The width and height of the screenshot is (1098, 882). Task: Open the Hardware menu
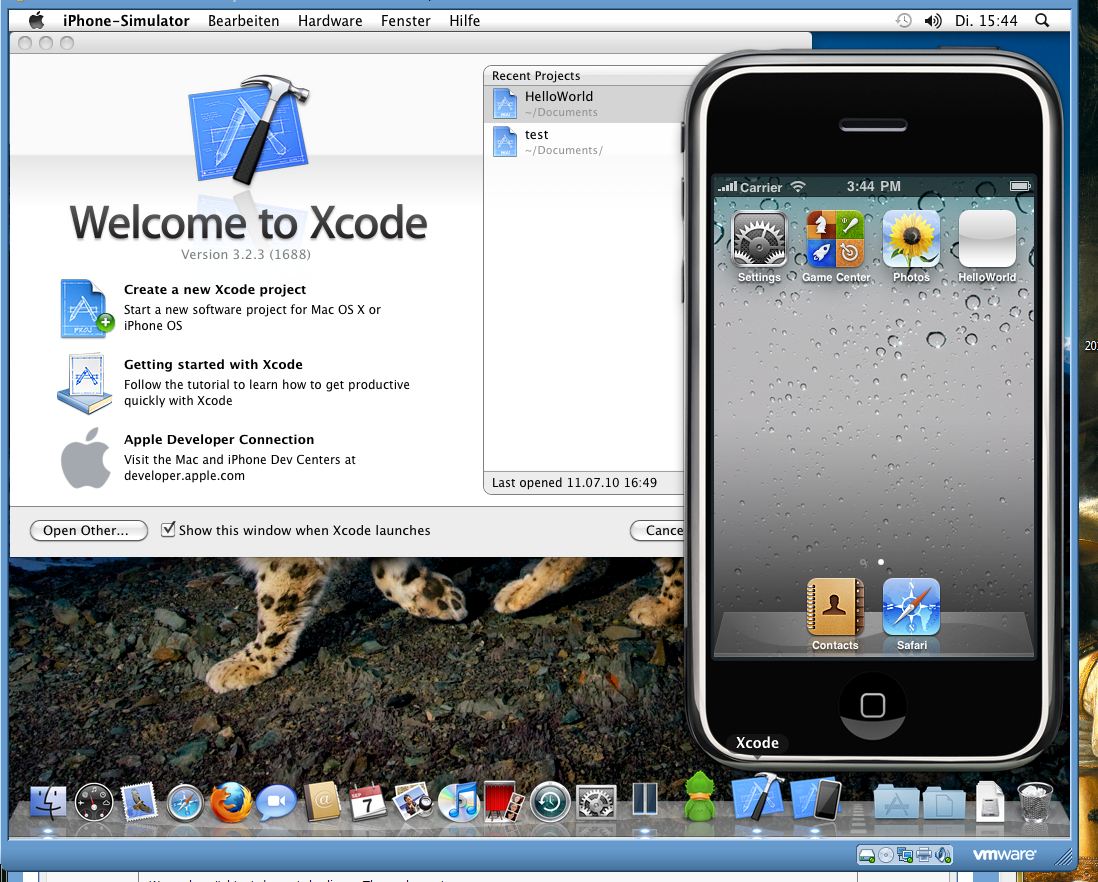[x=330, y=20]
